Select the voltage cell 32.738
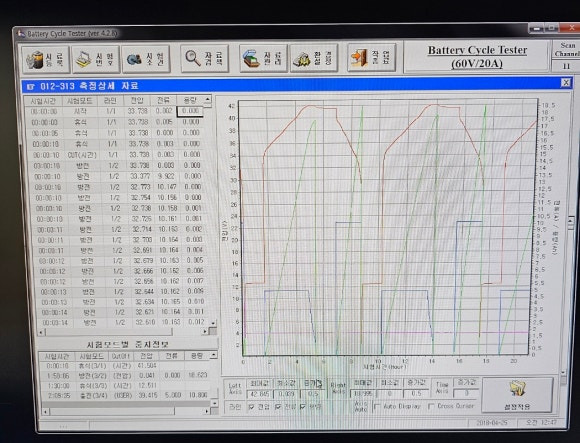The width and height of the screenshot is (580, 443). coord(141,209)
